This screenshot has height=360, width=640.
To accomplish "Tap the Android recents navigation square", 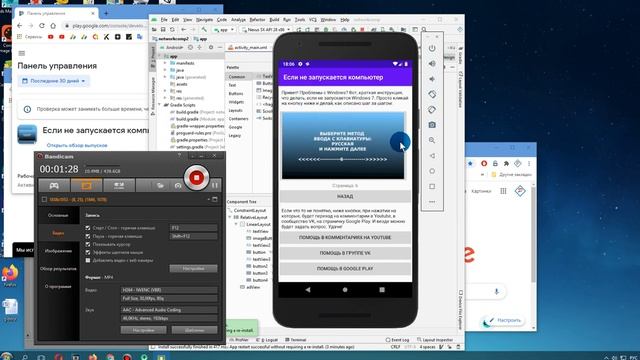I will tap(382, 289).
